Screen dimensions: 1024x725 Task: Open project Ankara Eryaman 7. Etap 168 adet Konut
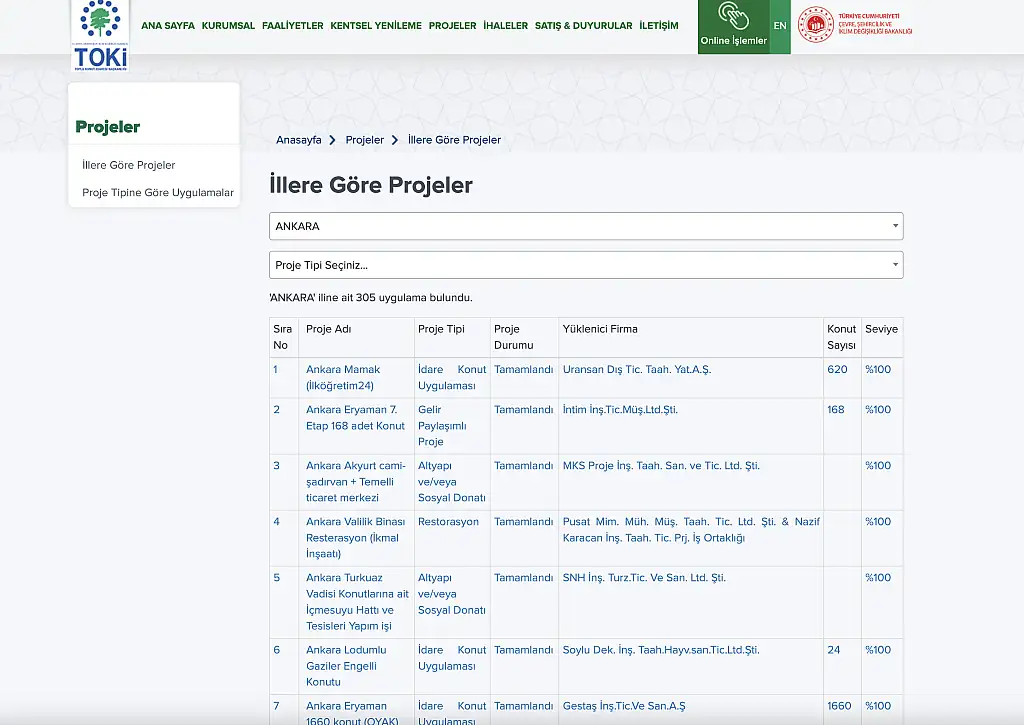pos(355,418)
